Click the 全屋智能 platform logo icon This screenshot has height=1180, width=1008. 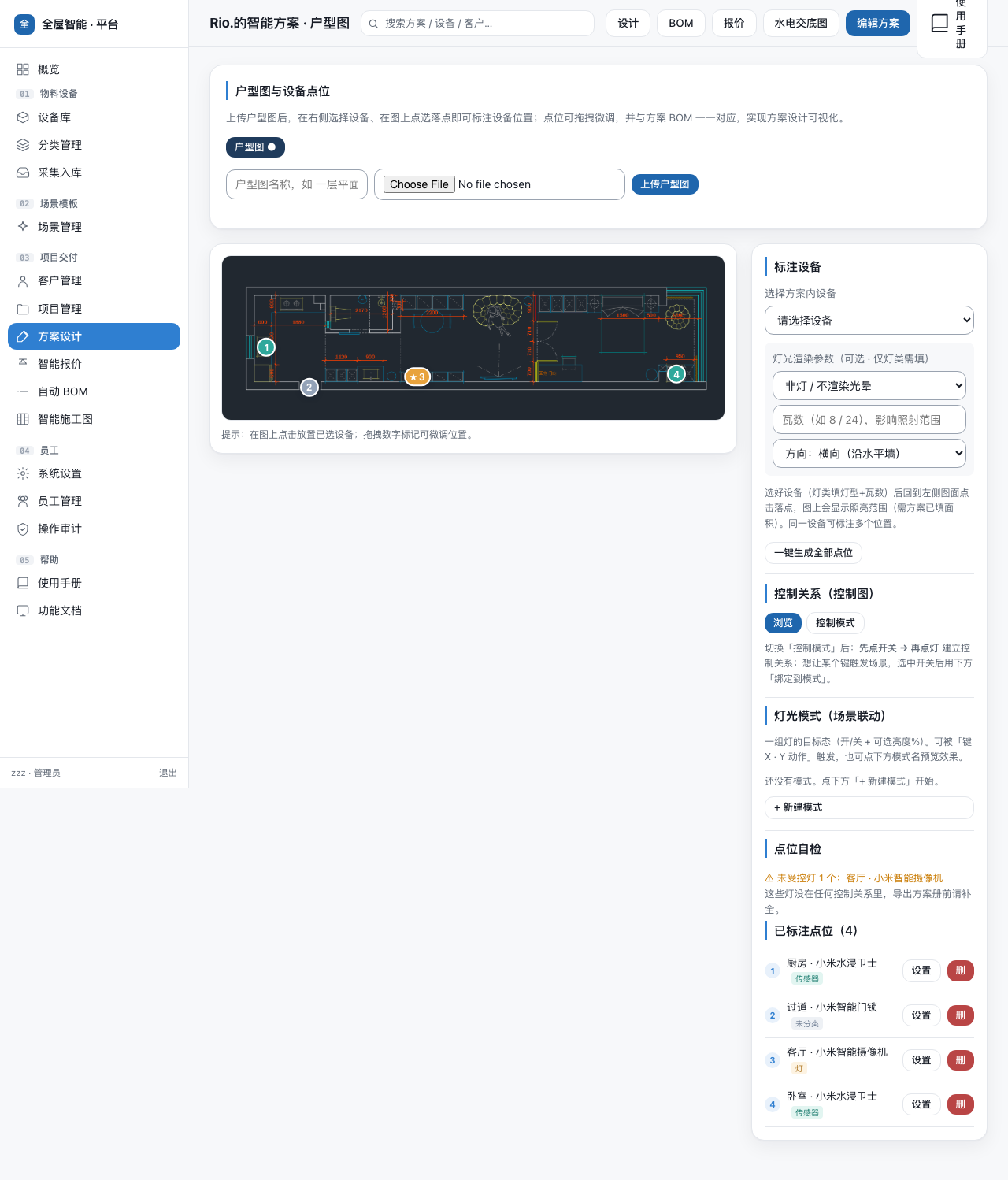24,24
